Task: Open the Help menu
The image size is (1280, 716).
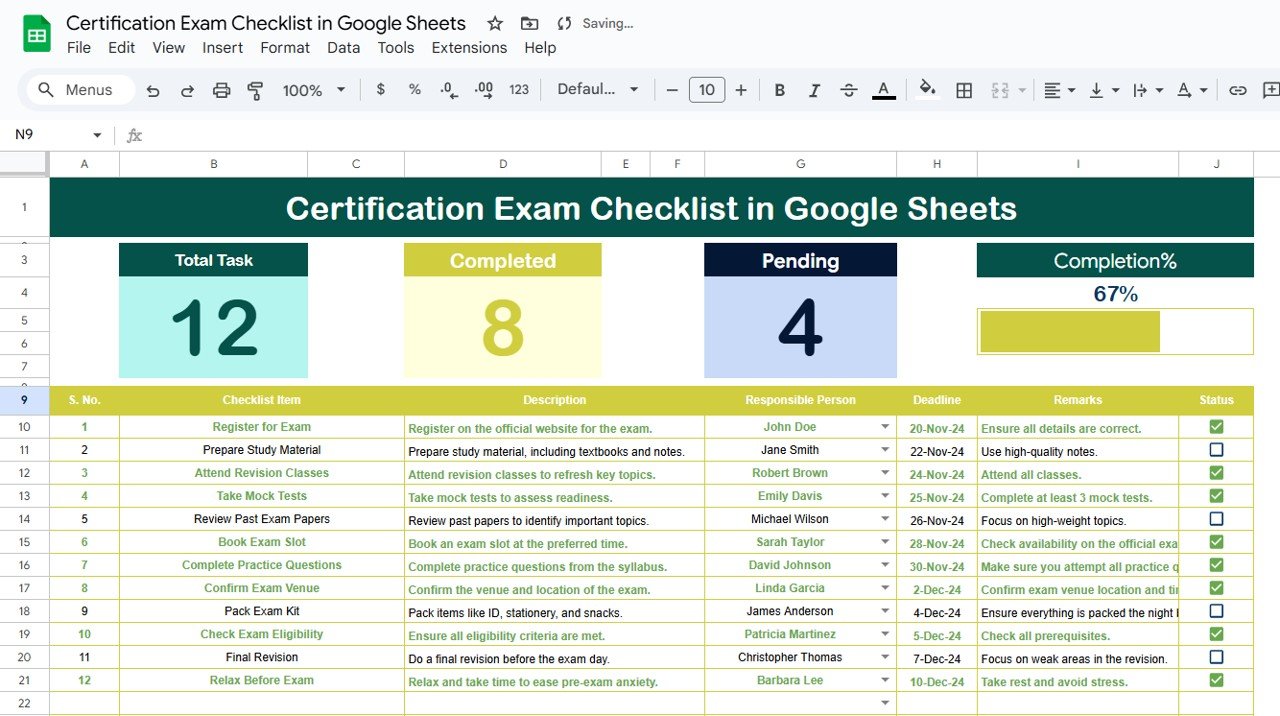Action: 540,48
